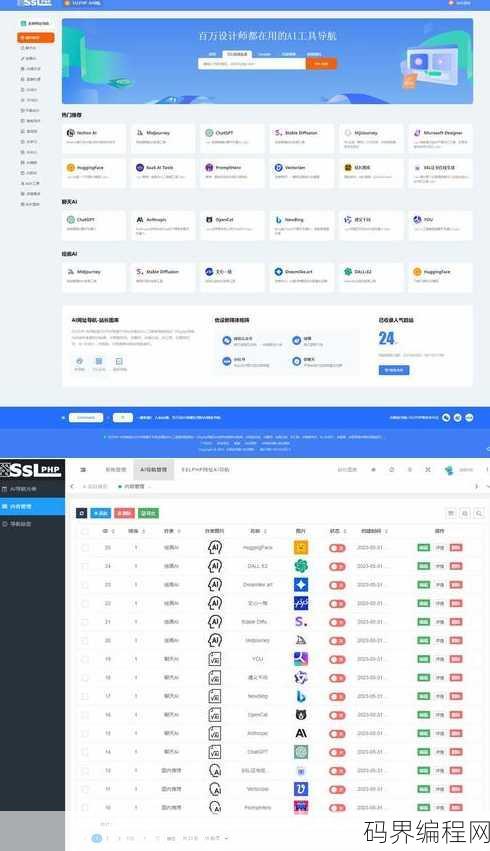This screenshot has height=851, width=490.
Task: Sort the table by ID column arrows
Action: [113, 531]
